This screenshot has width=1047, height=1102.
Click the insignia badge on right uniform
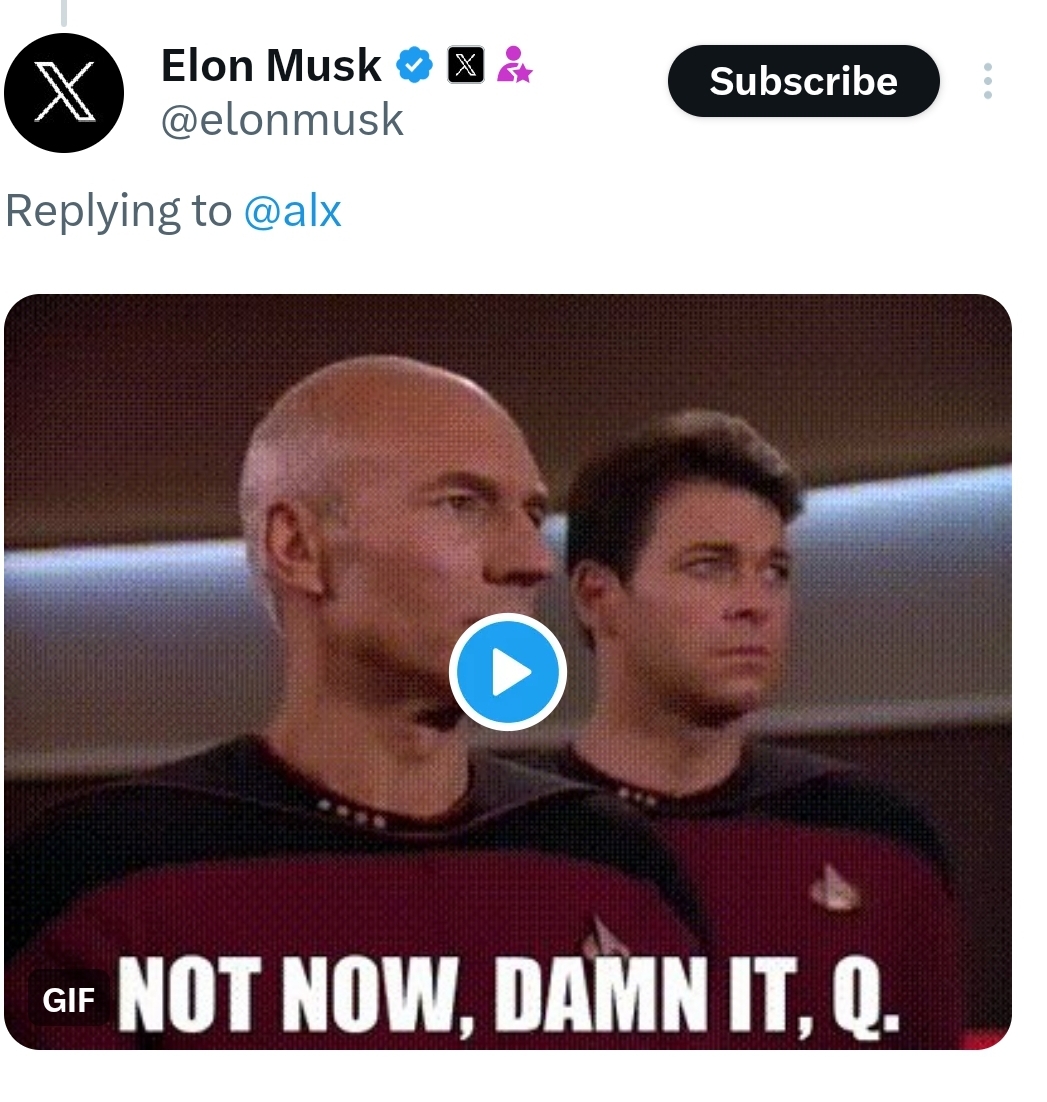pyautogui.click(x=833, y=888)
